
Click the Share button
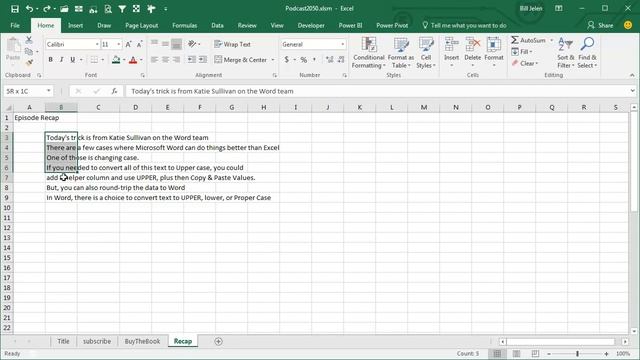(600, 25)
